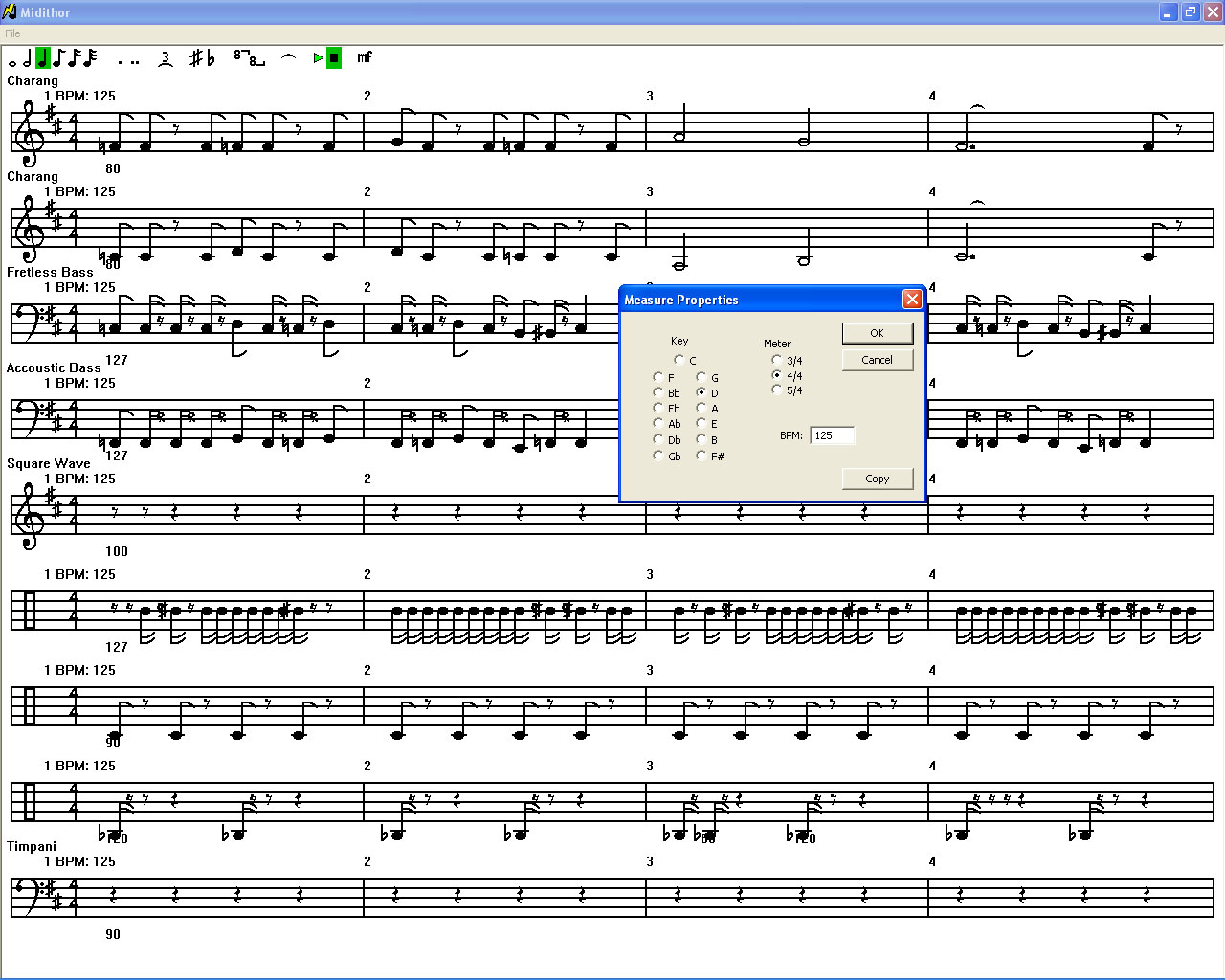This screenshot has height=980, width=1225.
Task: Apply the sharp accidental tool
Action: pos(195,58)
